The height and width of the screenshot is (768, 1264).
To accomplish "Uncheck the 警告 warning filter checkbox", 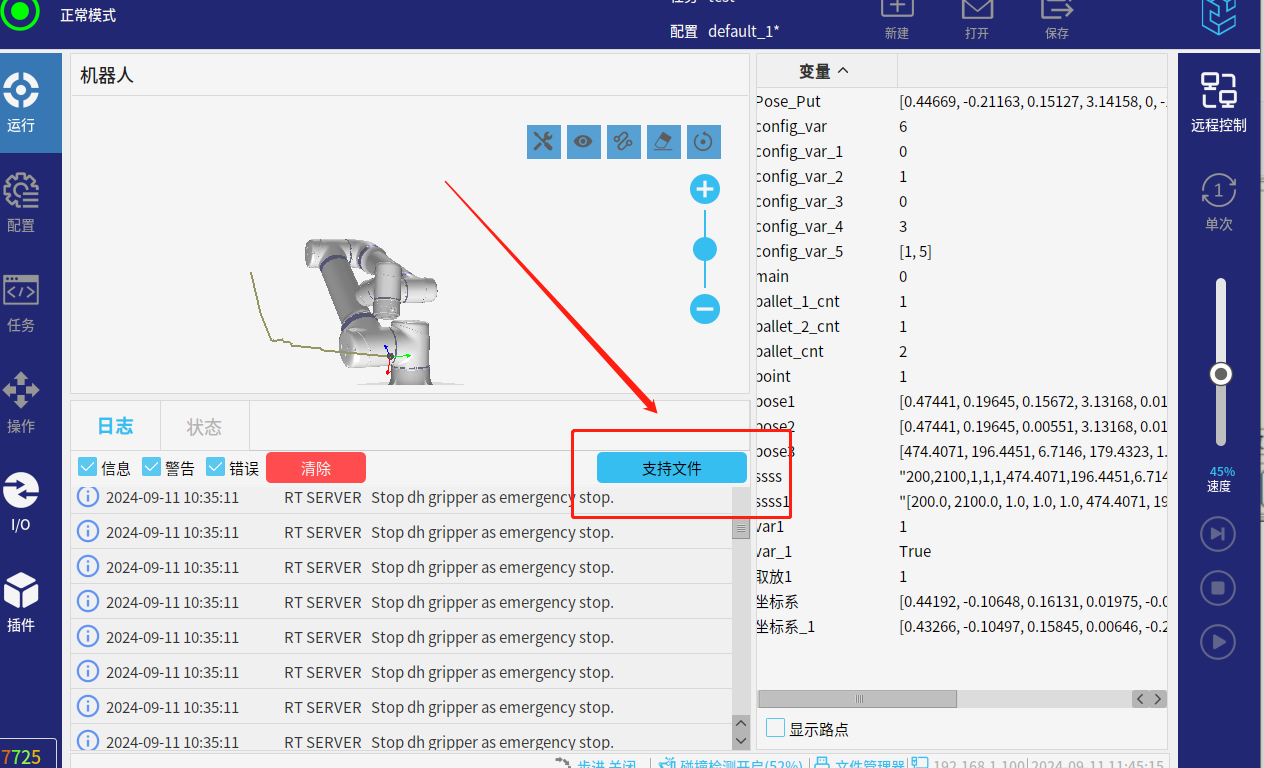I will tap(152, 467).
